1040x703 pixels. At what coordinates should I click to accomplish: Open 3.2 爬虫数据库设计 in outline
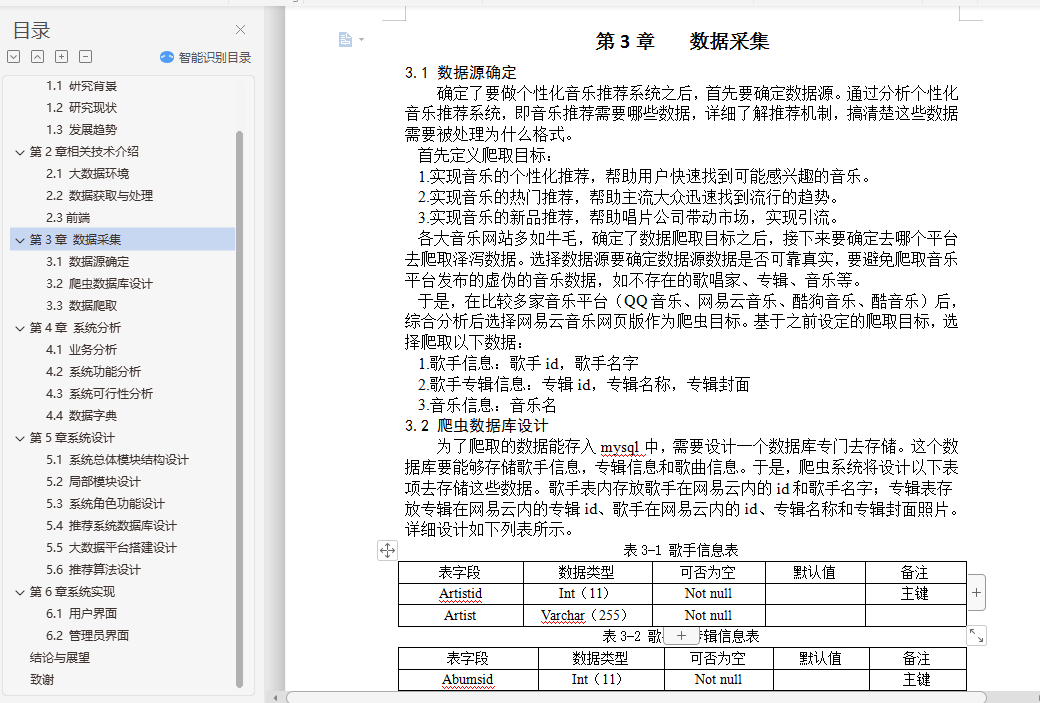click(99, 283)
